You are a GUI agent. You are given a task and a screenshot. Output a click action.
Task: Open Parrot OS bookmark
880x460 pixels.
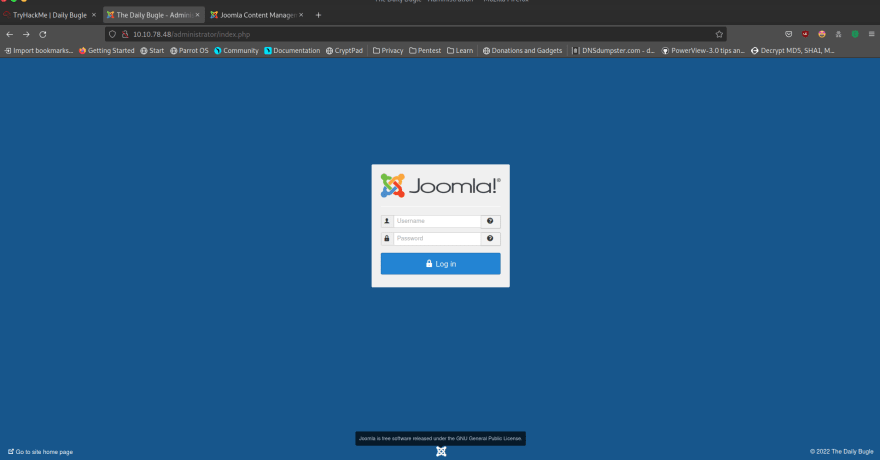(x=189, y=50)
